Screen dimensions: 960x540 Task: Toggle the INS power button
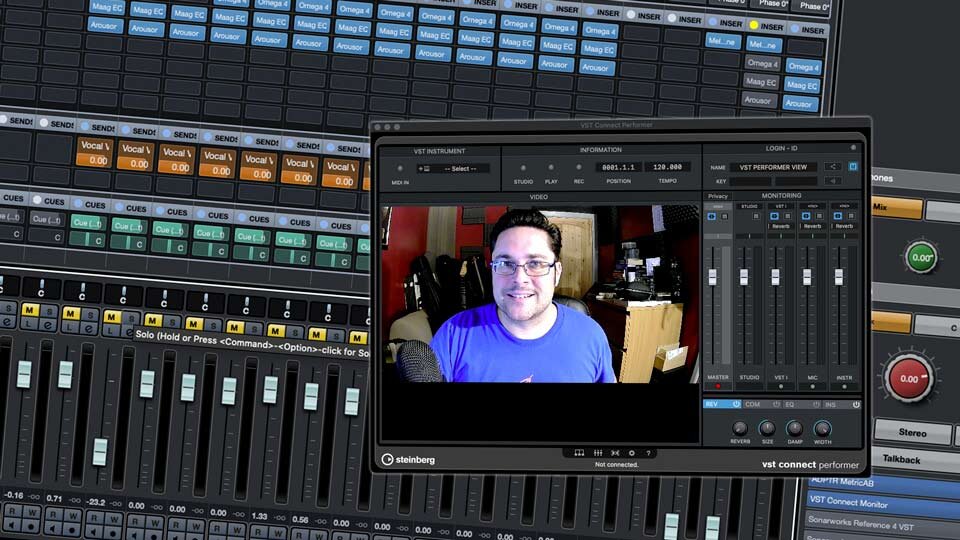tap(856, 404)
